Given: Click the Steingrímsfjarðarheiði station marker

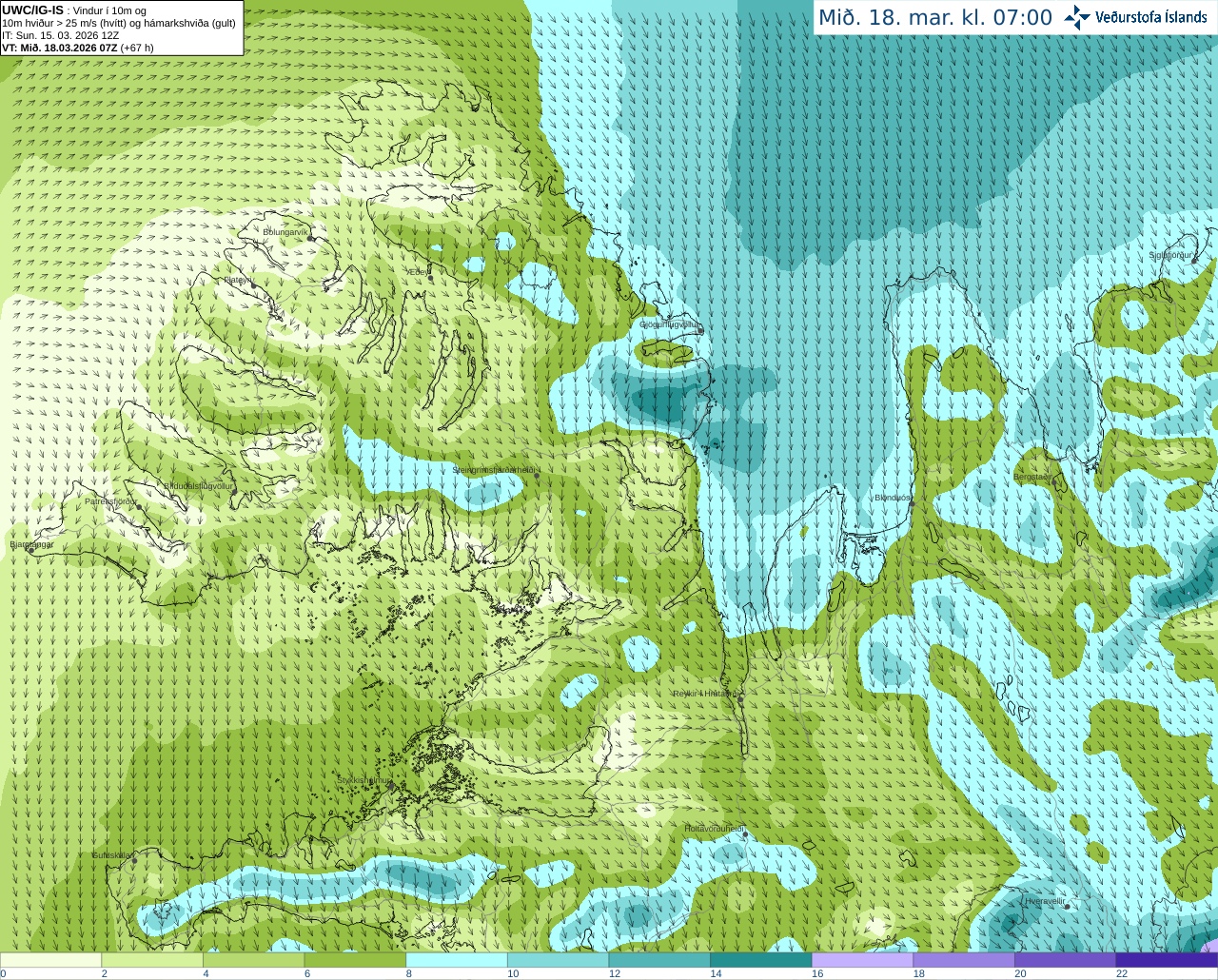Looking at the screenshot, I should point(537,474).
